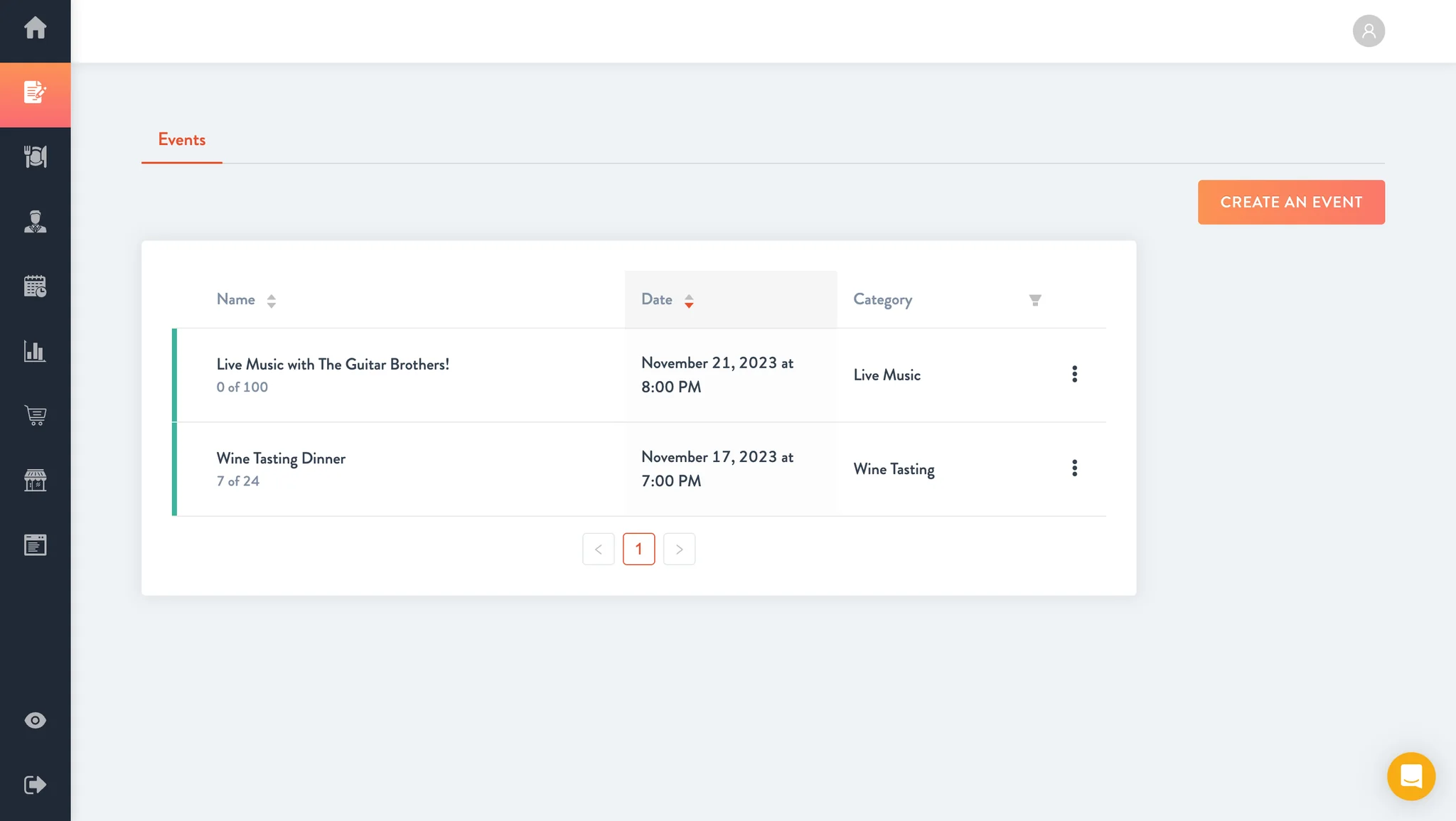Image resolution: width=1456 pixels, height=821 pixels.
Task: Click the eye preview icon
Action: click(x=35, y=720)
